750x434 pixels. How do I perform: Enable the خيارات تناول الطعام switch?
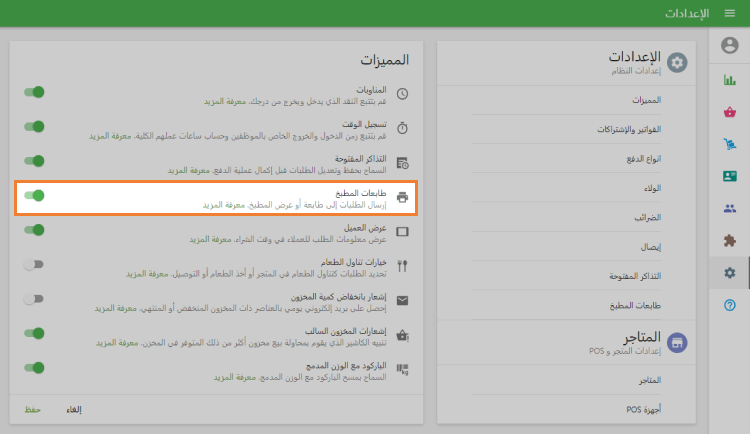pos(34,264)
